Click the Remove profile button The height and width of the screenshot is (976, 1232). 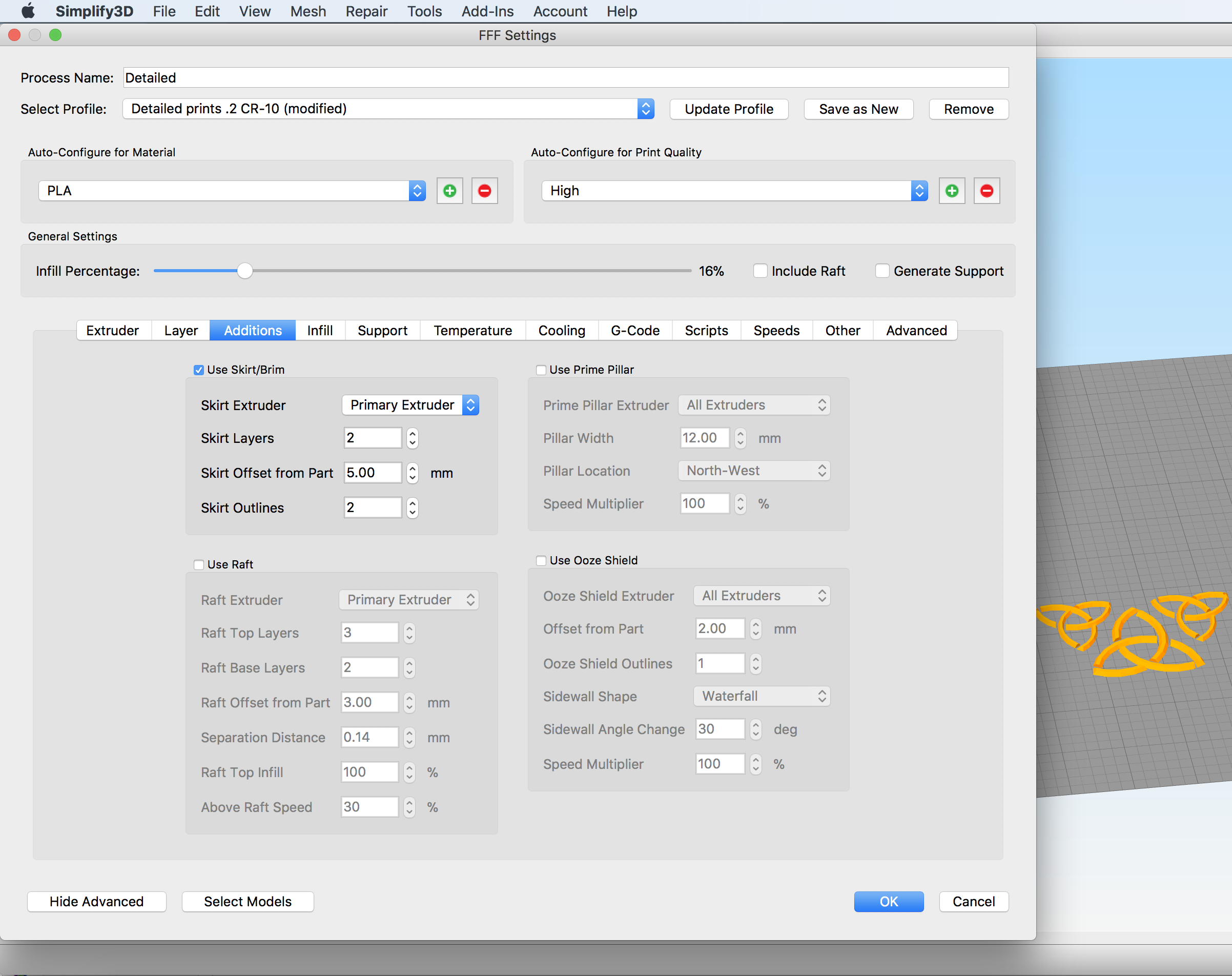(x=969, y=109)
